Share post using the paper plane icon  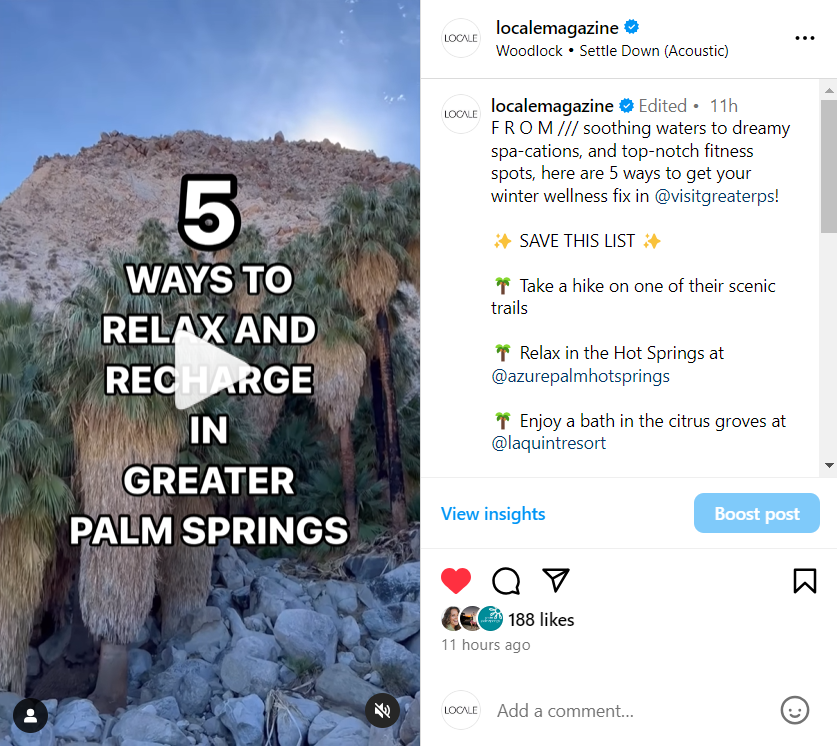pyautogui.click(x=556, y=580)
